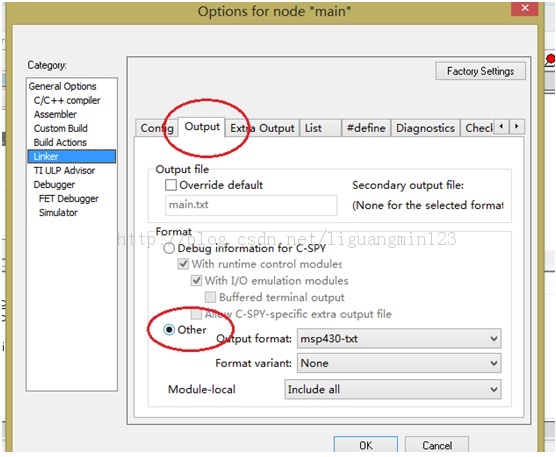Click Factory Settings button
This screenshot has width=556, height=457.
coord(480,71)
